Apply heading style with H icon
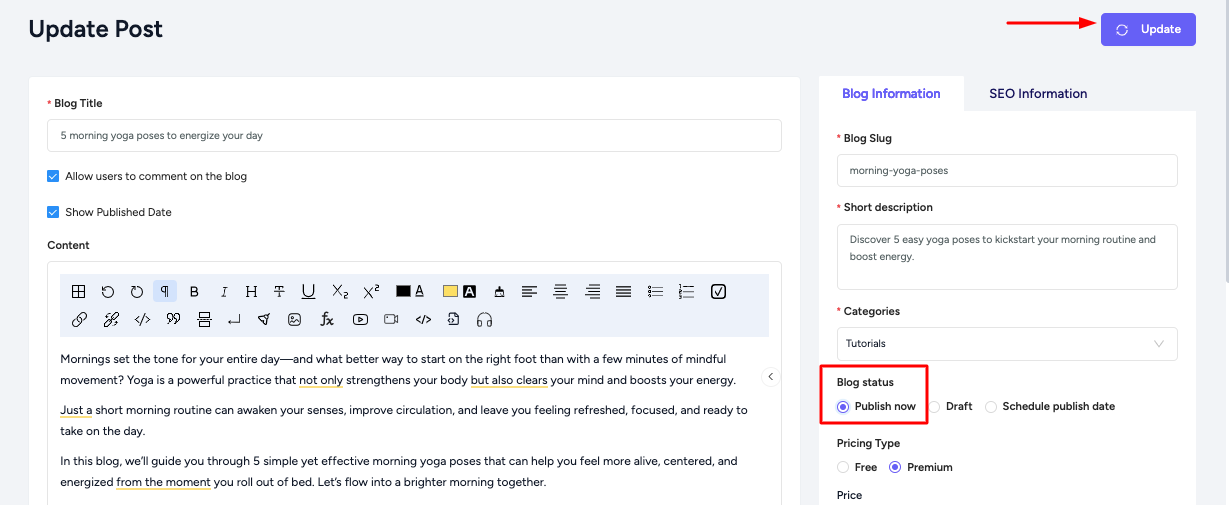1229x505 pixels. (251, 292)
